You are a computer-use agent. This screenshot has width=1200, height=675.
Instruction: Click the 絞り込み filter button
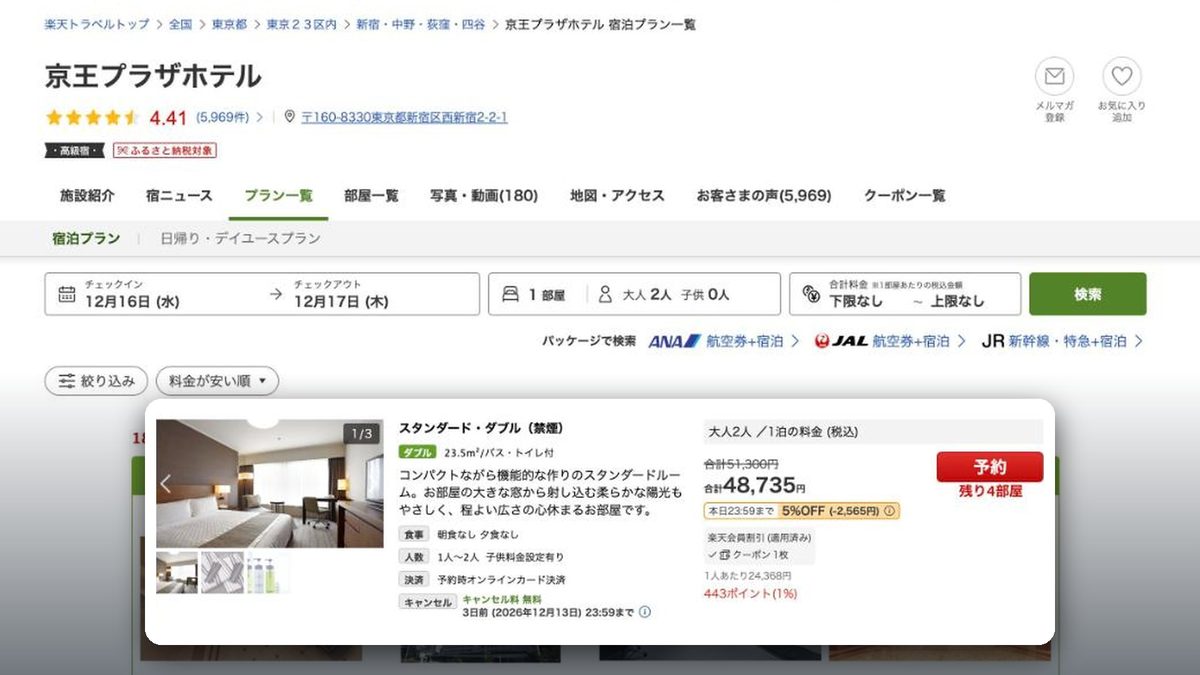click(x=96, y=381)
